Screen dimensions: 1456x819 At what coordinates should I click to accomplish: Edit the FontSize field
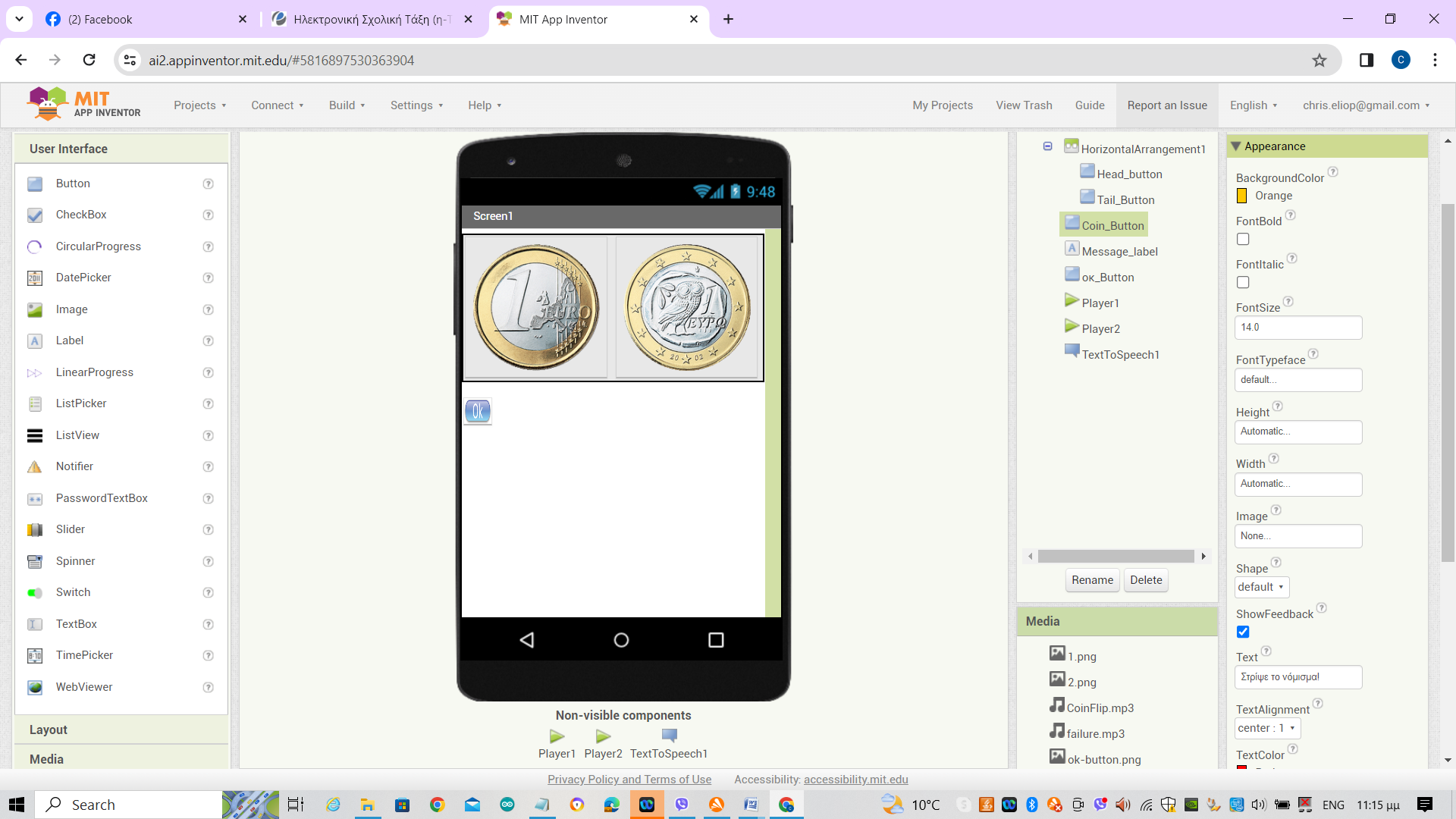click(1298, 328)
